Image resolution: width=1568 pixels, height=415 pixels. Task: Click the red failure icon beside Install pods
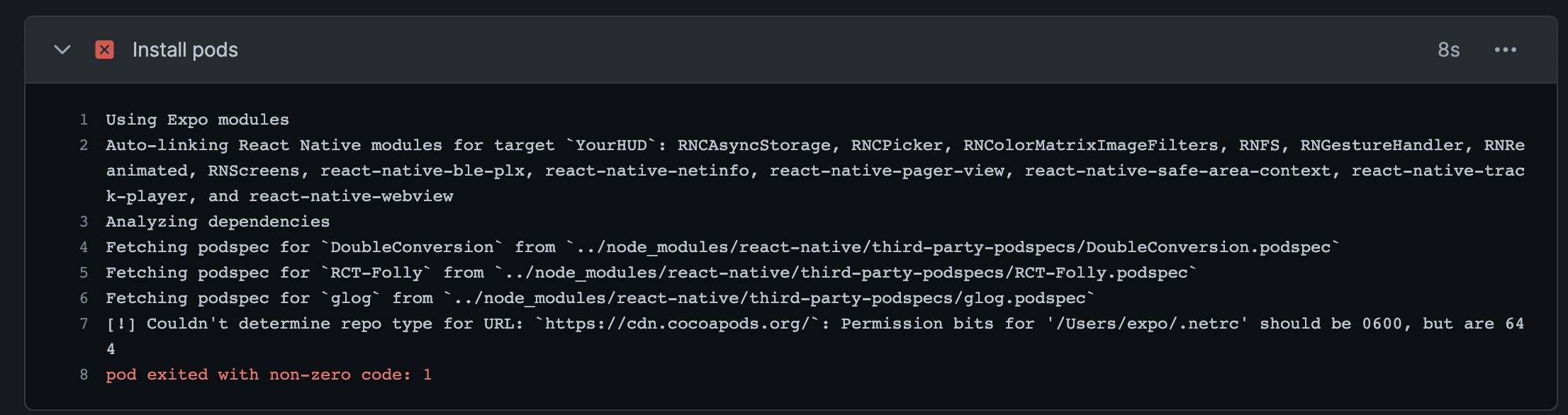click(x=104, y=50)
